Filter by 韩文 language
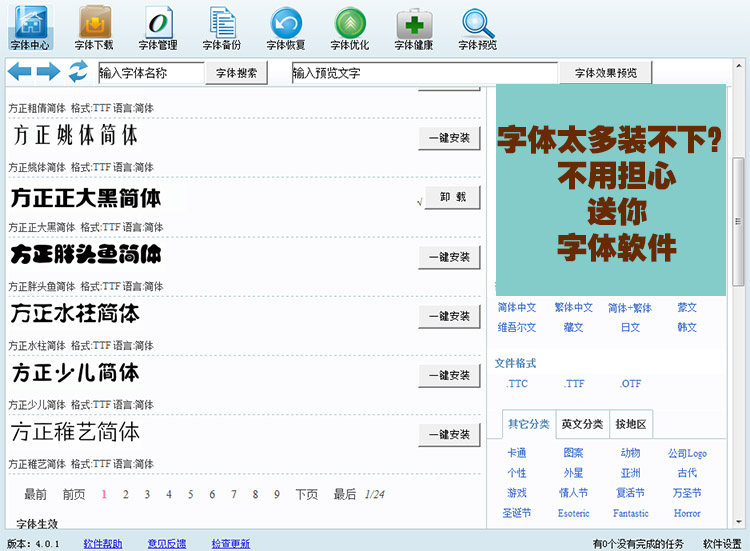The image size is (750, 551). [x=687, y=328]
